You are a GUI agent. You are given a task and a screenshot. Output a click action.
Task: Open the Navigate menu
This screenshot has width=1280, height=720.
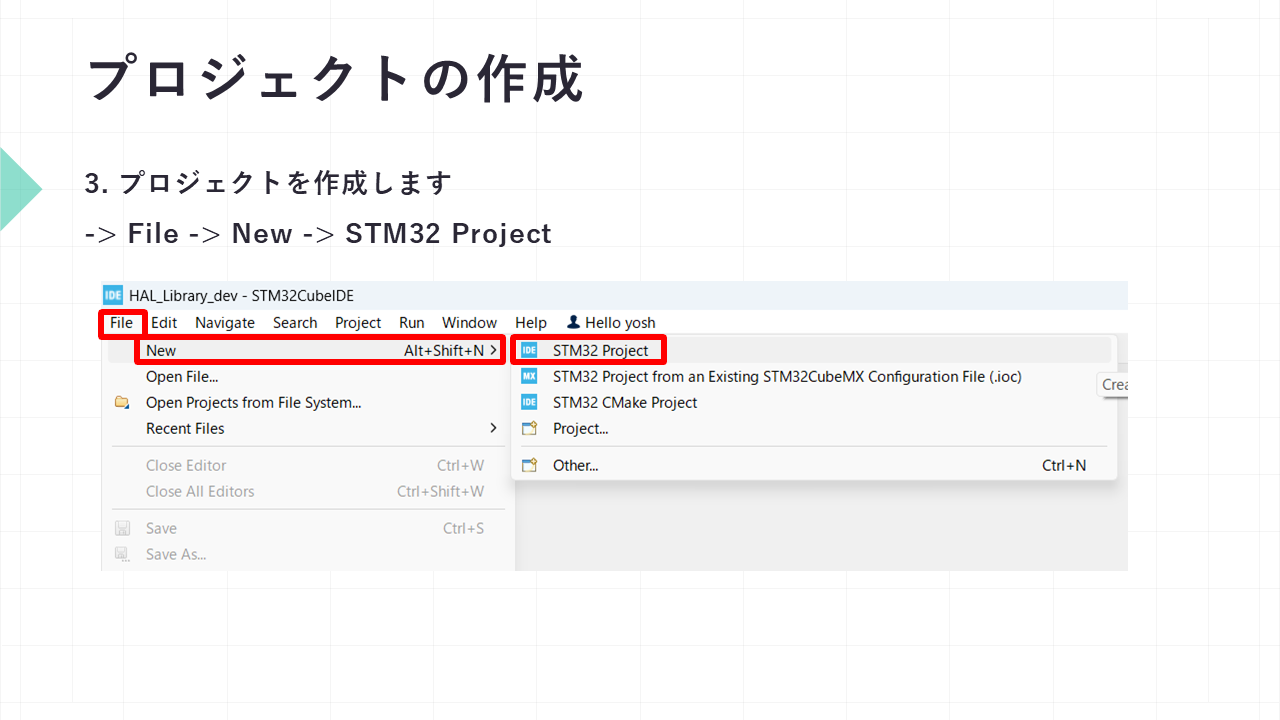pyautogui.click(x=225, y=323)
